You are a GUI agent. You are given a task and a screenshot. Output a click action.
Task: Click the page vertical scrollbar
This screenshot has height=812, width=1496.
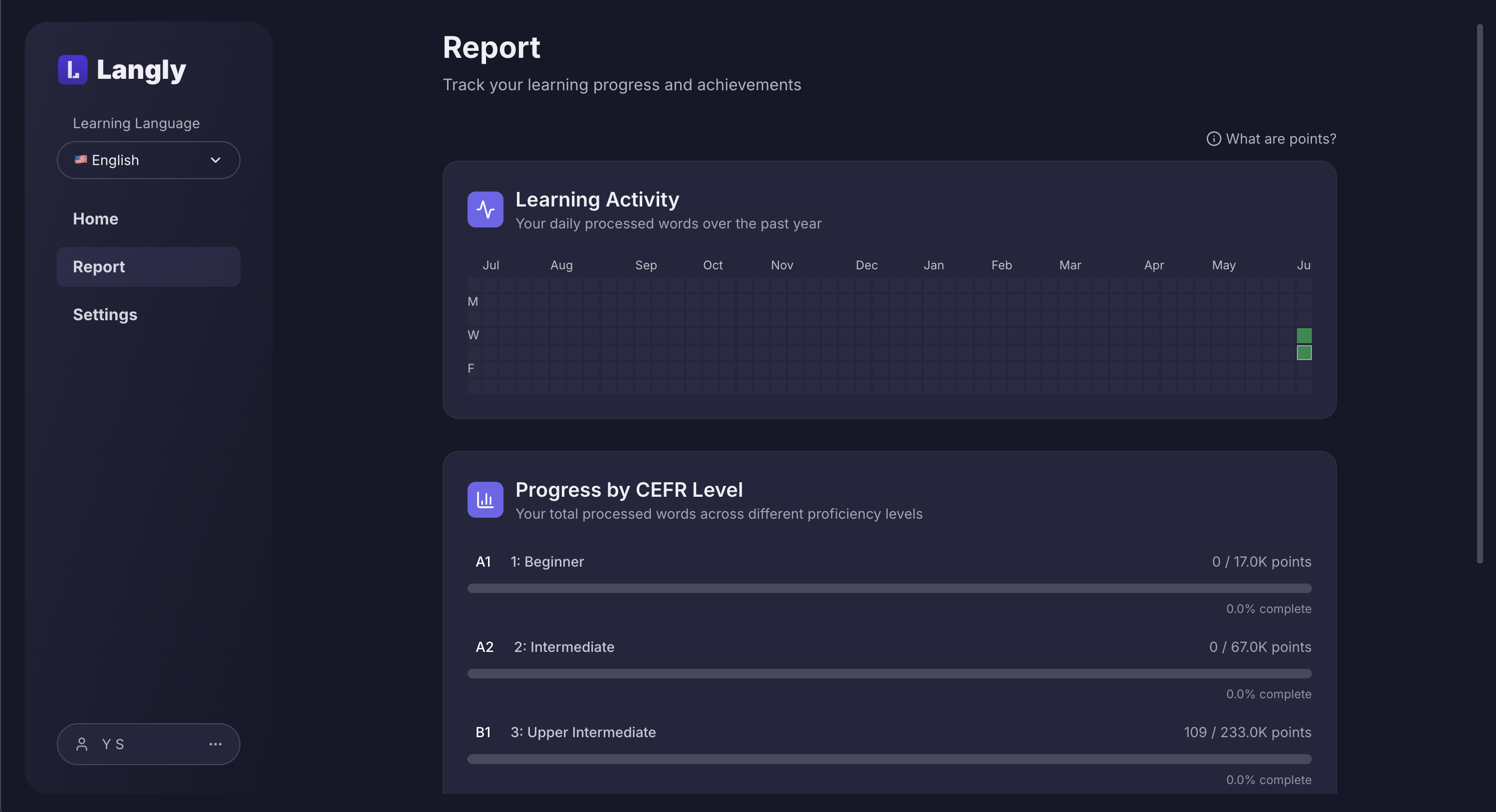(1480, 293)
